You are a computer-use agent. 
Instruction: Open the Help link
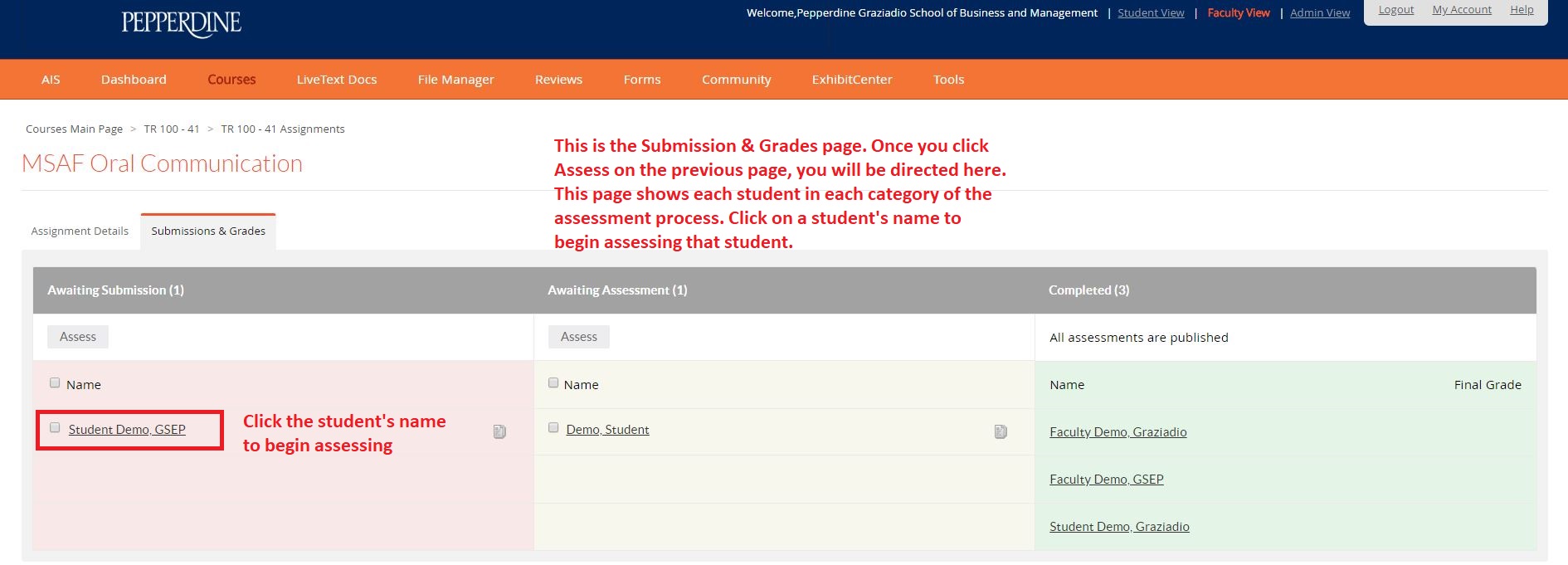pyautogui.click(x=1522, y=10)
